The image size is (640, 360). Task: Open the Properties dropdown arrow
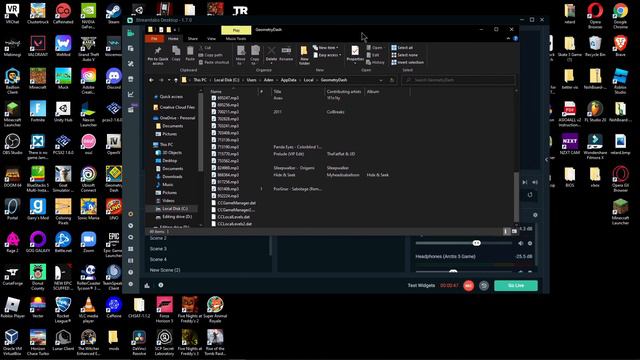355,64
